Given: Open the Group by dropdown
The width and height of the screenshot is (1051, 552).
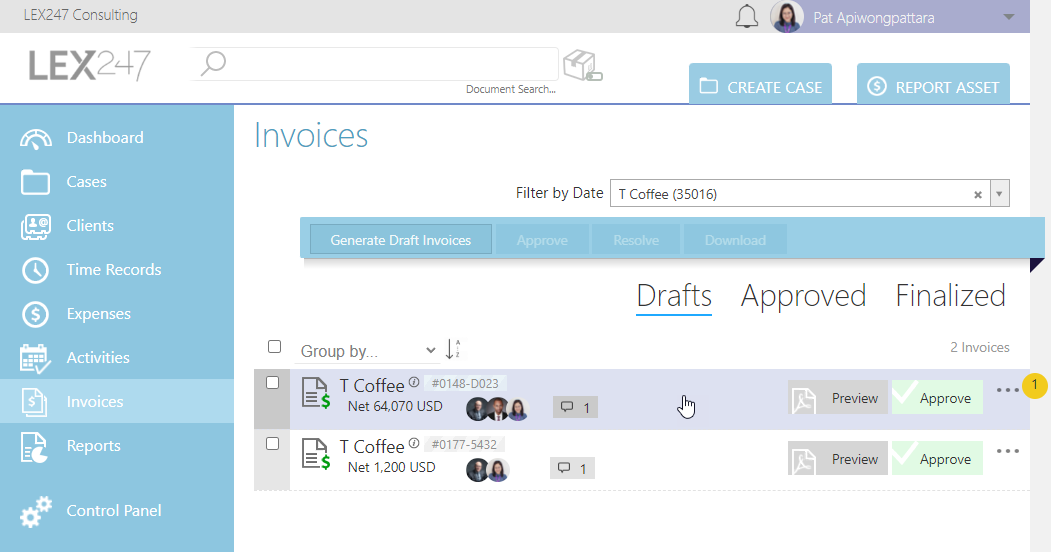Looking at the screenshot, I should [x=367, y=351].
